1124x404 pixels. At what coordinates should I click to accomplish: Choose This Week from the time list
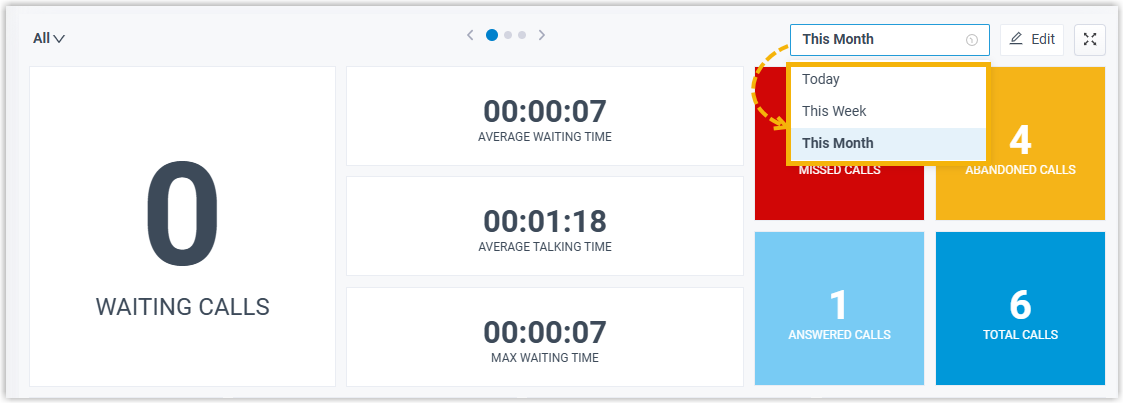pos(834,111)
